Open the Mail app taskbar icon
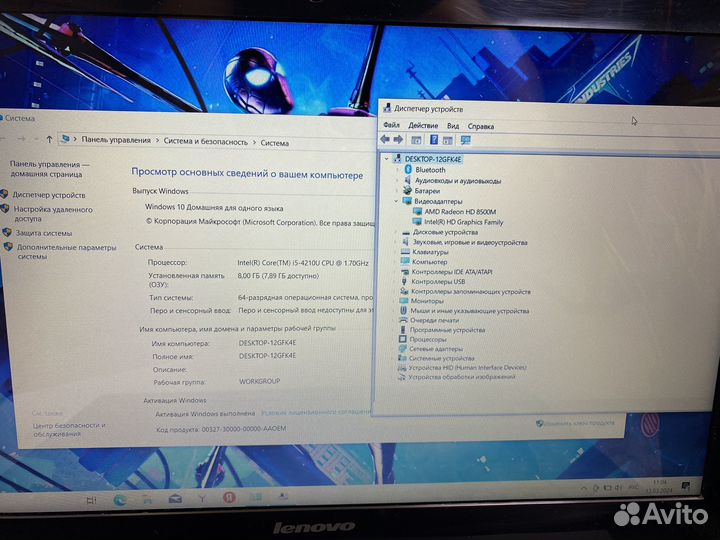Viewport: 720px width, 540px height. point(175,499)
